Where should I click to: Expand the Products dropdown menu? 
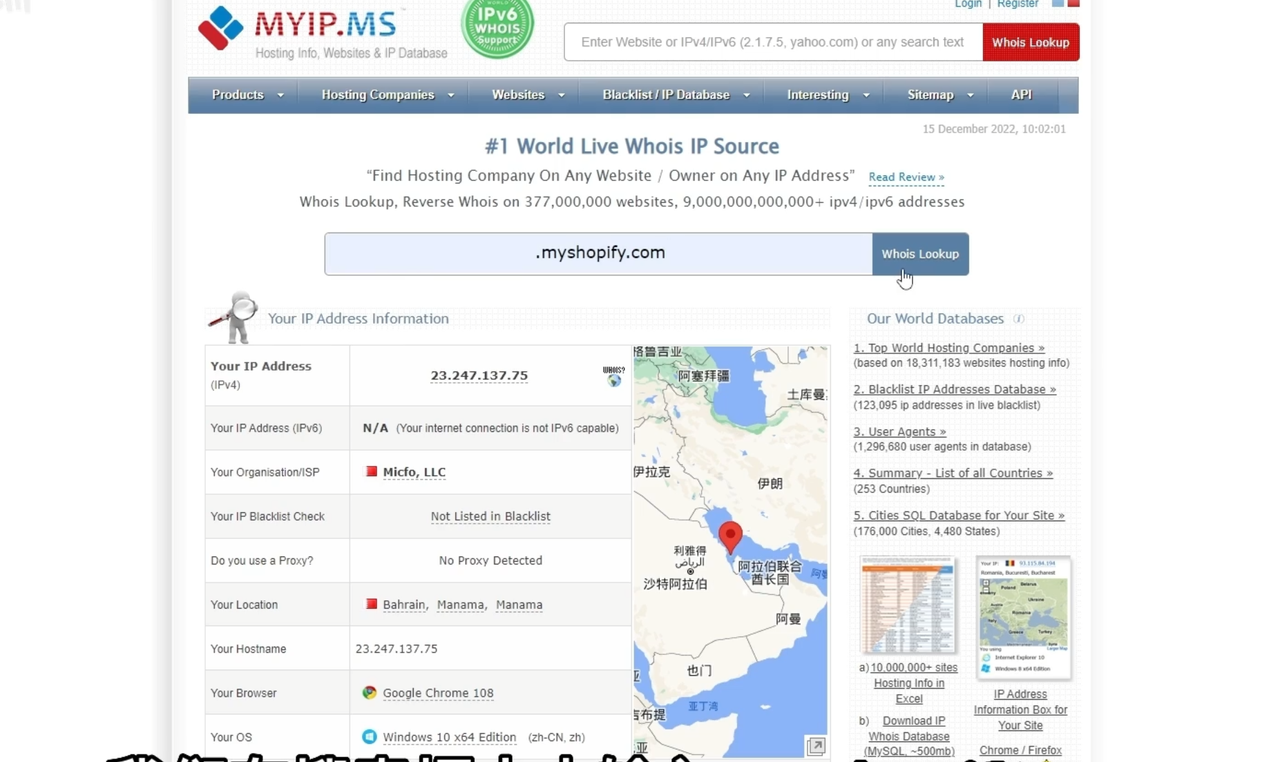[247, 95]
